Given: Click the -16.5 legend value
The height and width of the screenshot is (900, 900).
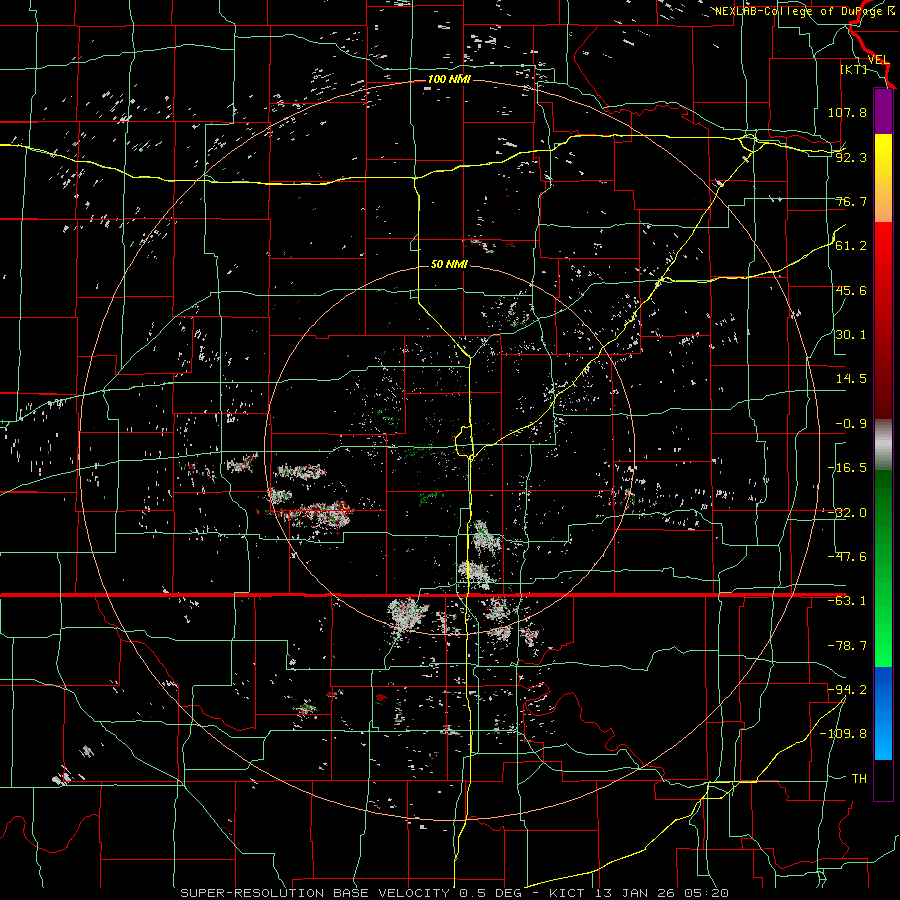Looking at the screenshot, I should pyautogui.click(x=847, y=468).
